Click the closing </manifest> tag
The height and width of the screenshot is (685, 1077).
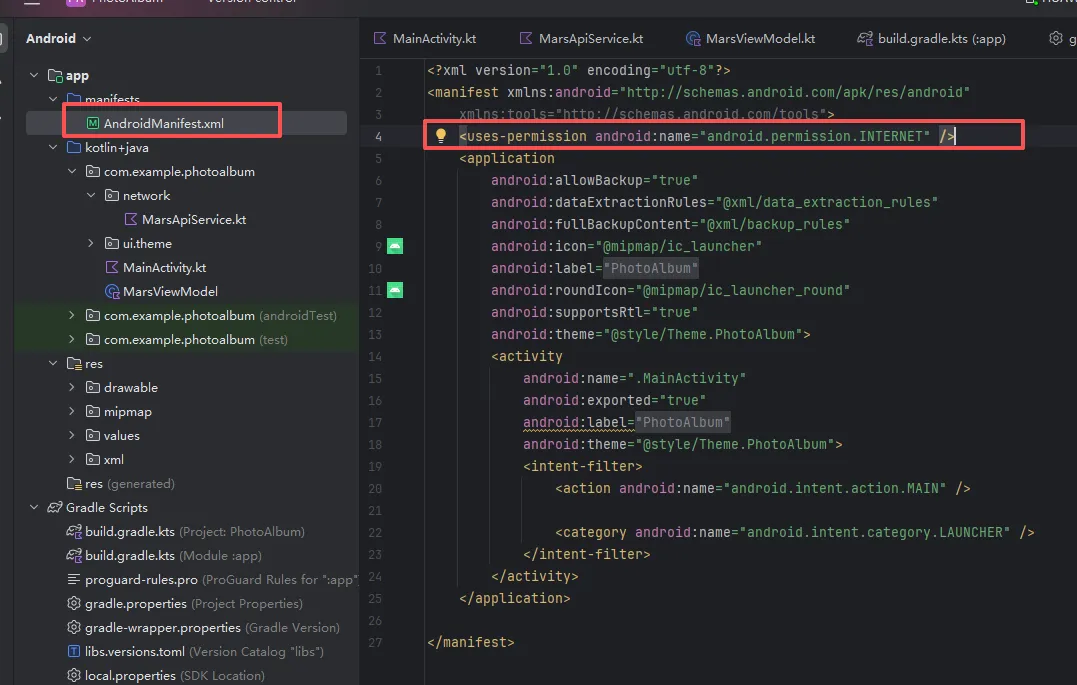point(471,642)
